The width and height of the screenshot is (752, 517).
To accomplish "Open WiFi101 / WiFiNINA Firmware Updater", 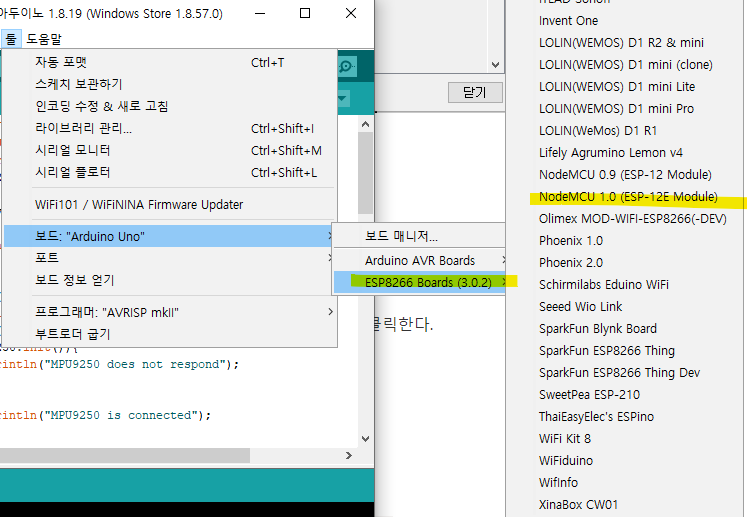I will [170, 205].
